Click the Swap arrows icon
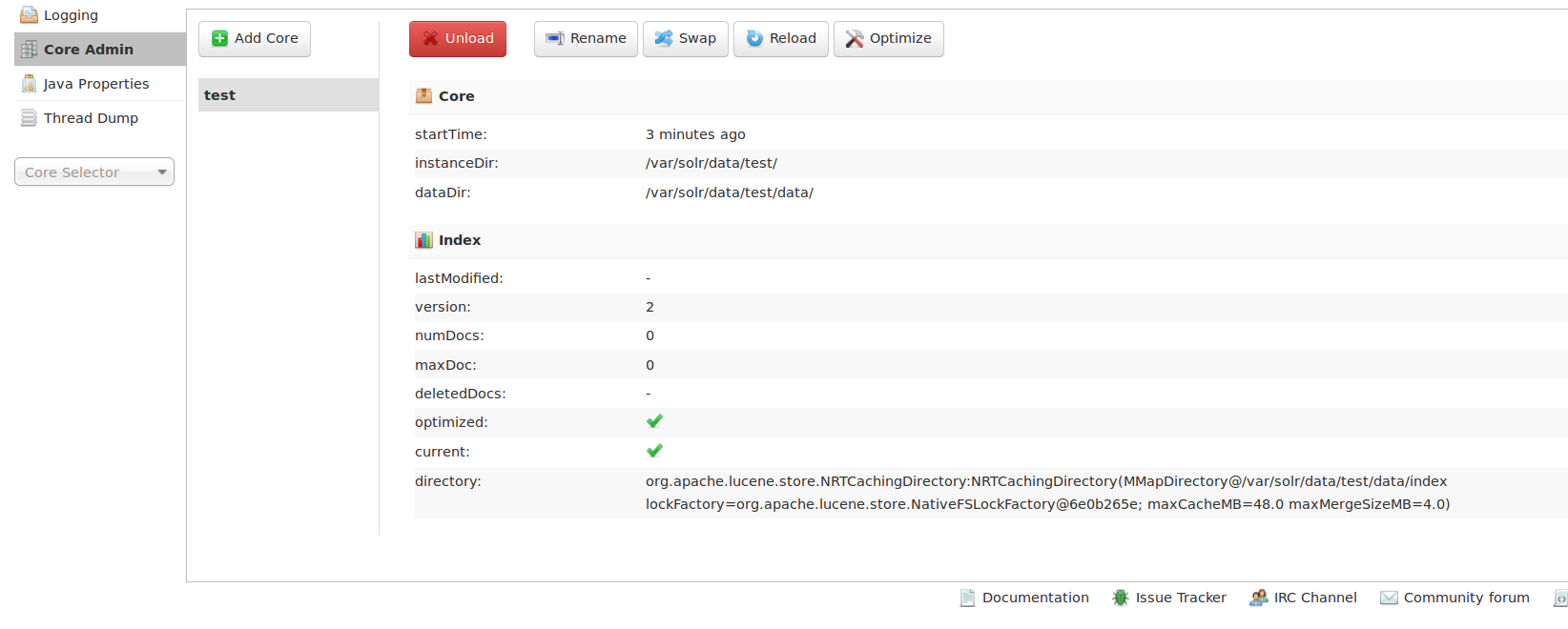This screenshot has height=629, width=1568. pos(664,38)
